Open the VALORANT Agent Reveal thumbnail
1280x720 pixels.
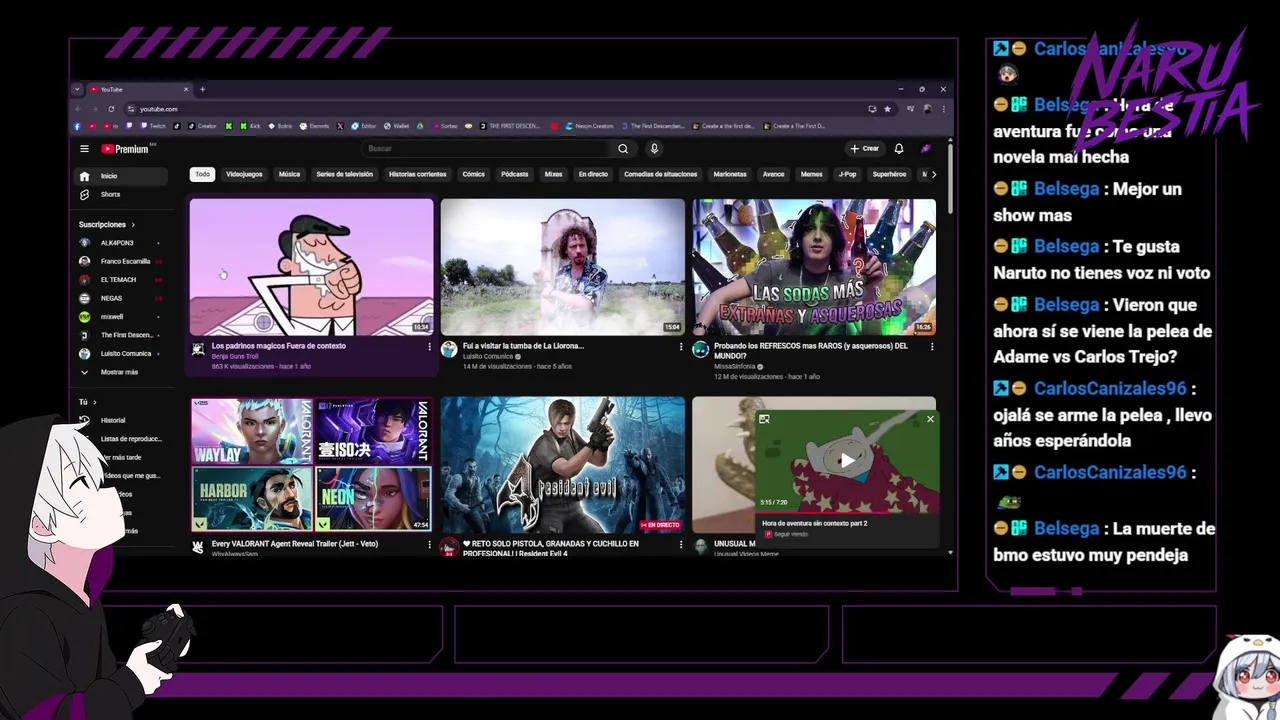tap(312, 465)
